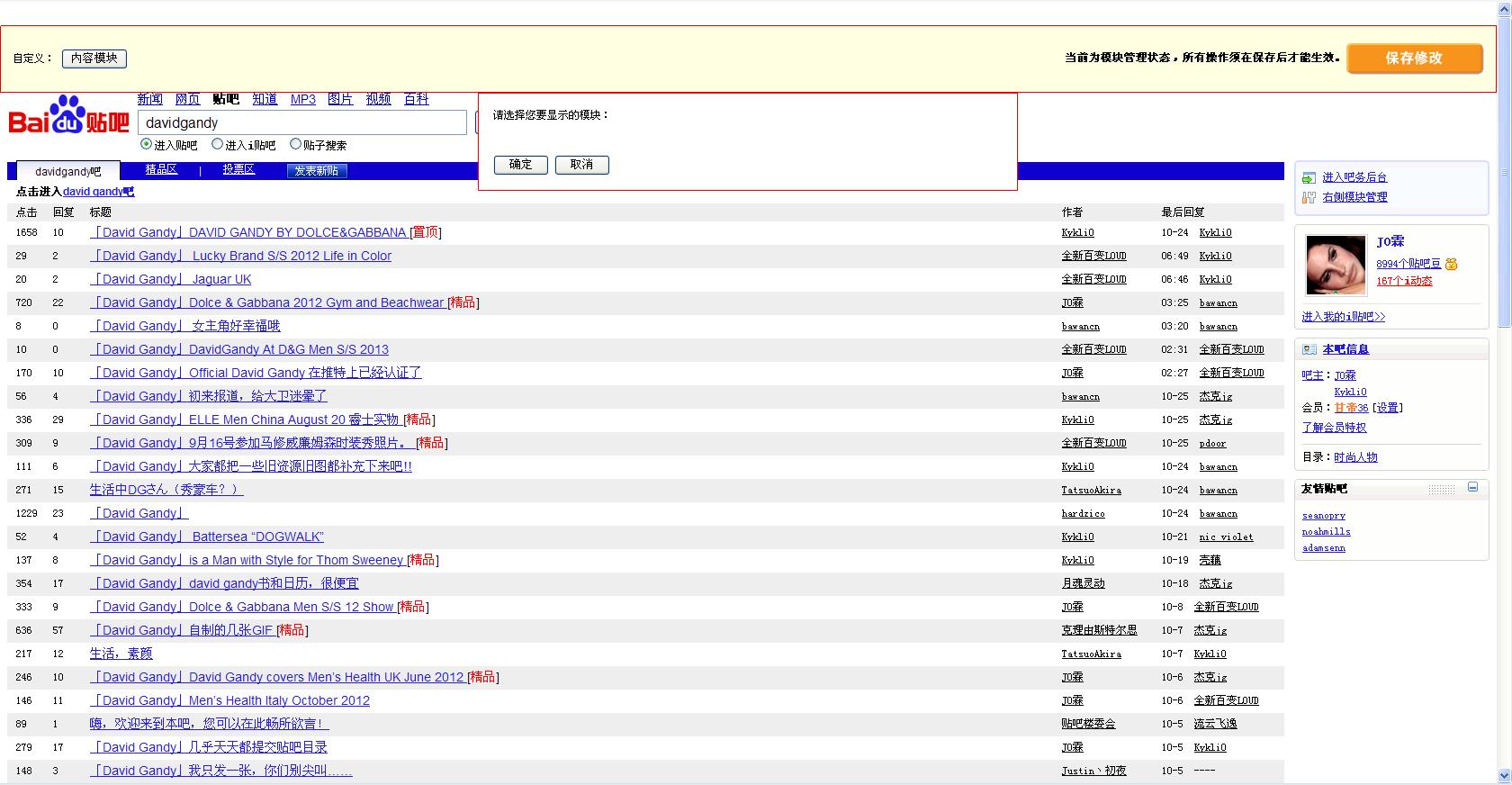The image size is (1512, 785).
Task: Open the 自制的几张GIF thread
Action: click(x=182, y=630)
